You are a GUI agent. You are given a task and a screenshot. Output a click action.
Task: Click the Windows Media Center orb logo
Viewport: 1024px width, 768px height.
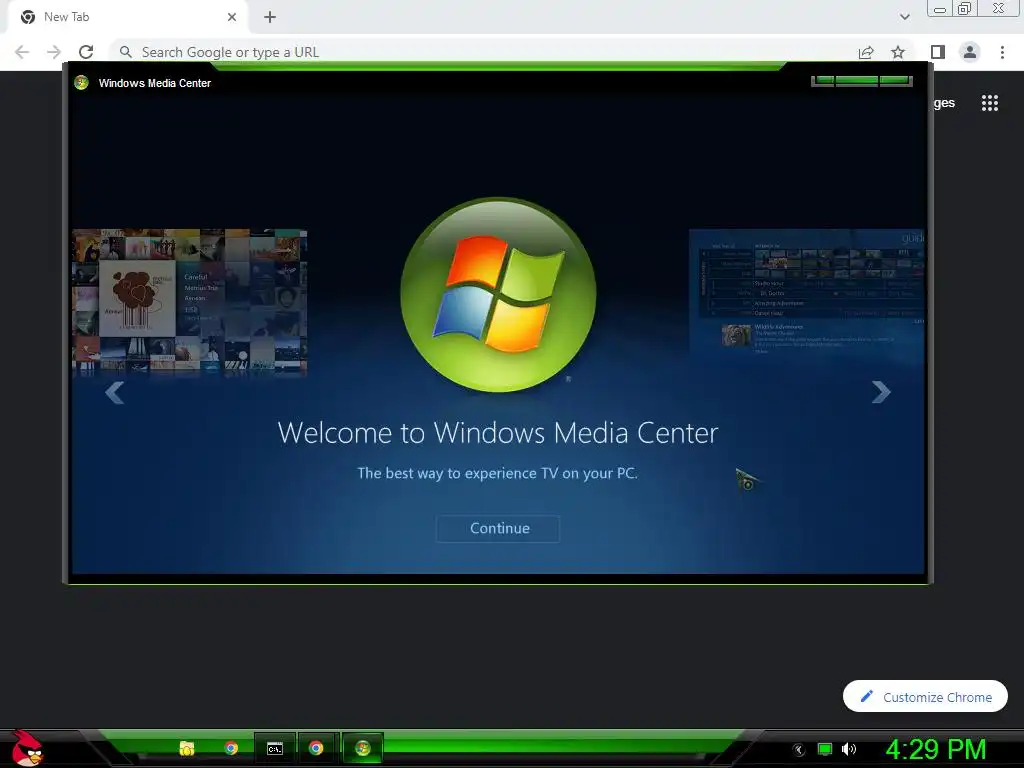pyautogui.click(x=498, y=295)
